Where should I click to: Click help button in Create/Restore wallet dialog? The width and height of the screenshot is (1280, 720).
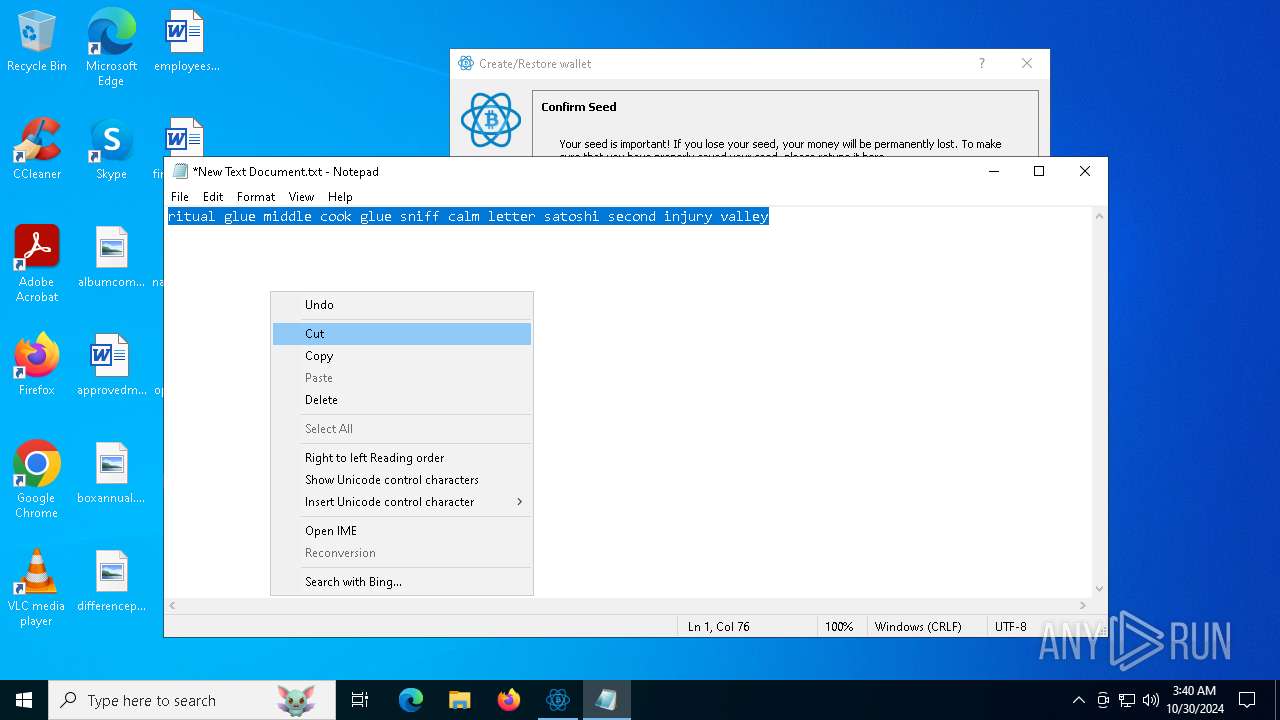point(982,63)
